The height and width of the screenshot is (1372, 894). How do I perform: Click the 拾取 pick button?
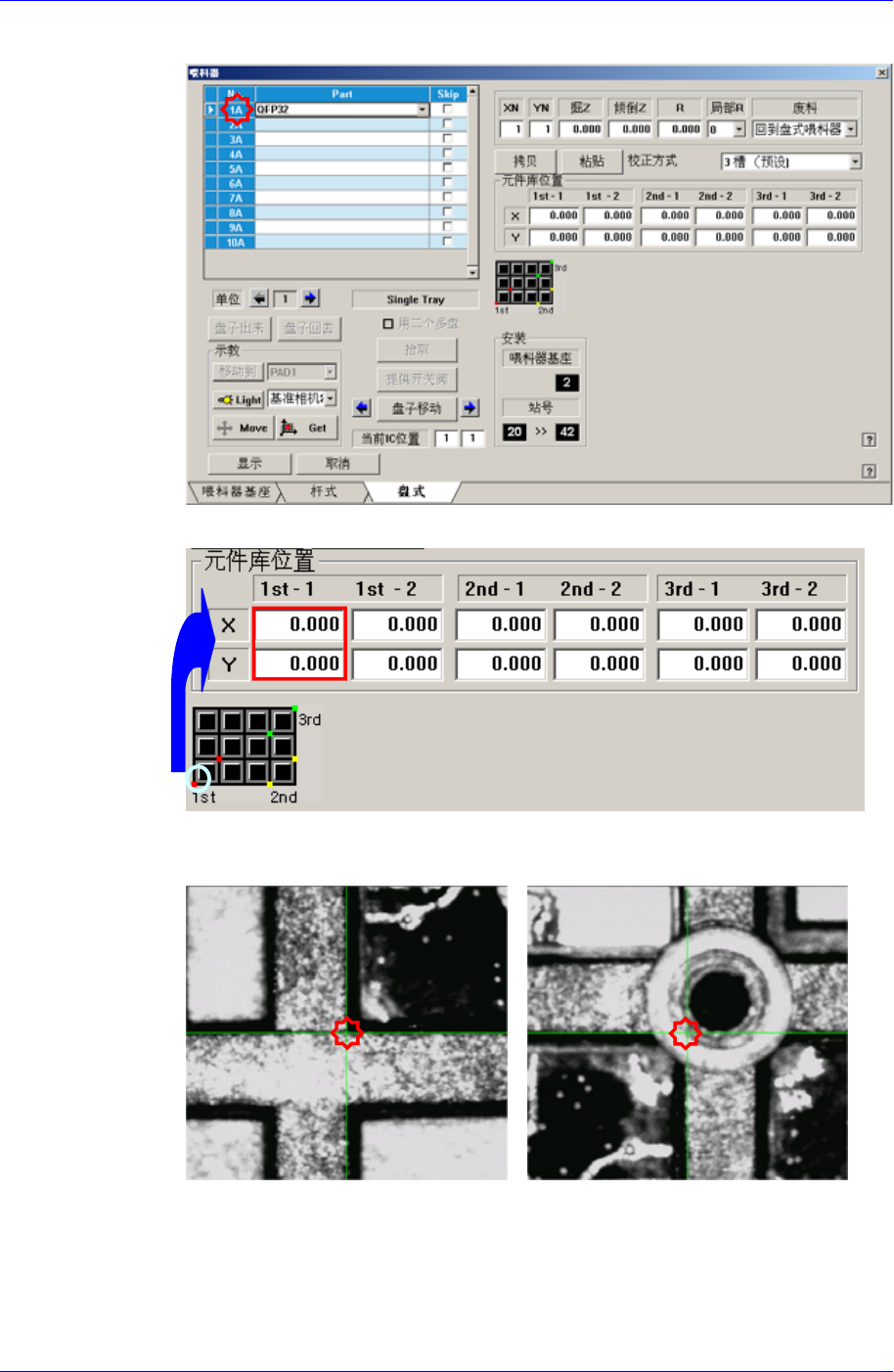click(417, 349)
